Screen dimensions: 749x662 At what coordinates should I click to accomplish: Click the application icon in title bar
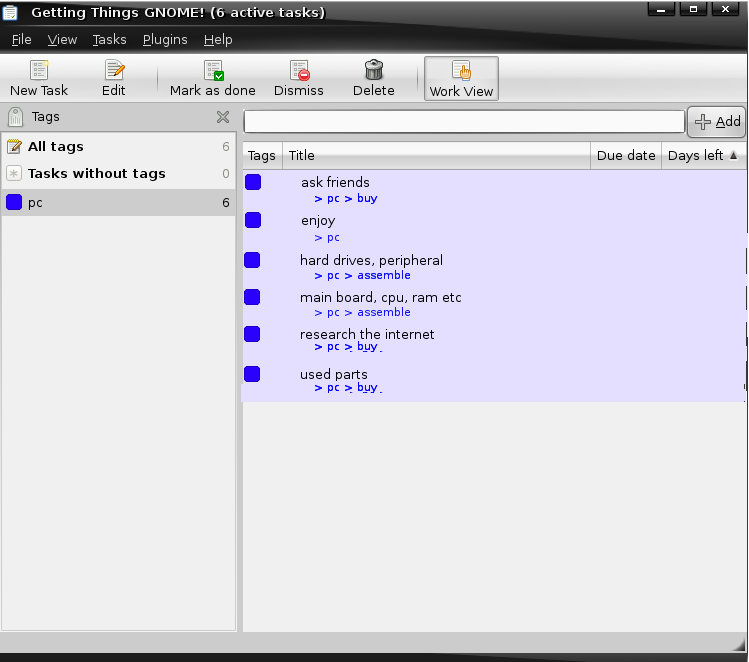click(x=11, y=12)
